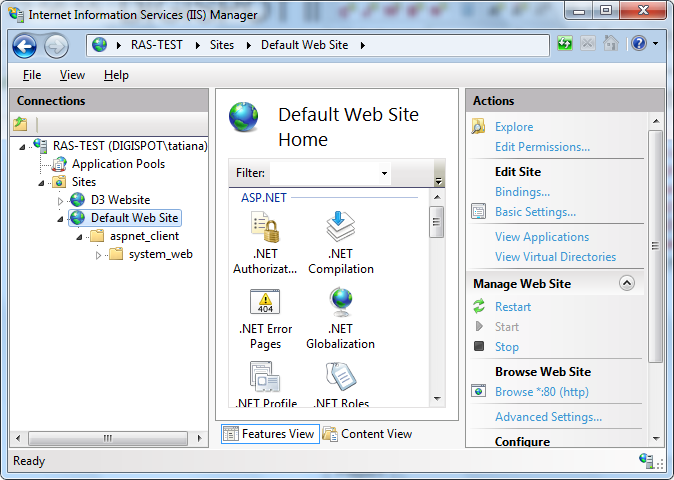Open the File menu
This screenshot has height=480, width=674.
pos(32,75)
